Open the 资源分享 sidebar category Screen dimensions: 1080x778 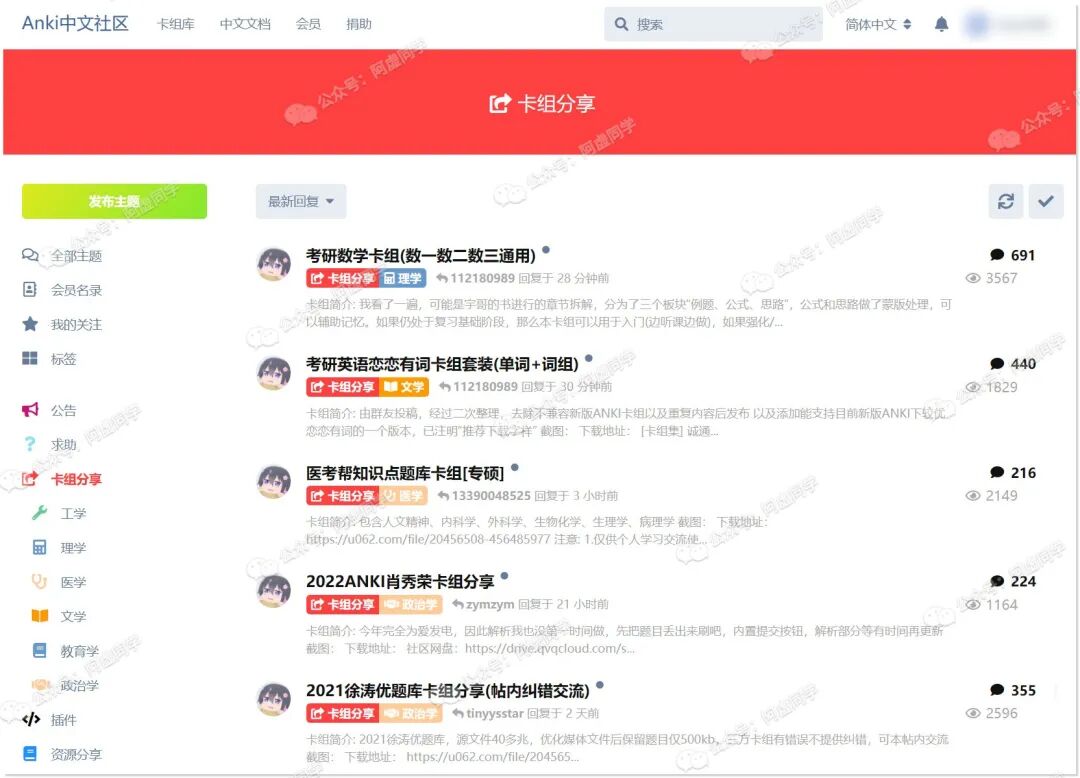tap(76, 755)
